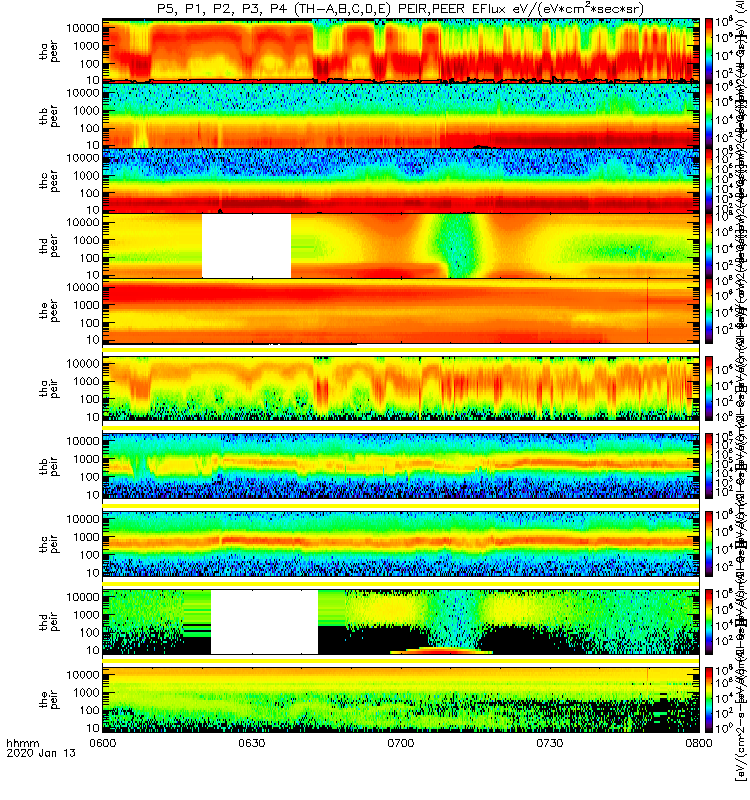Select the "thd peir" panel label
This screenshot has height=800, width=750.
tap(49, 621)
